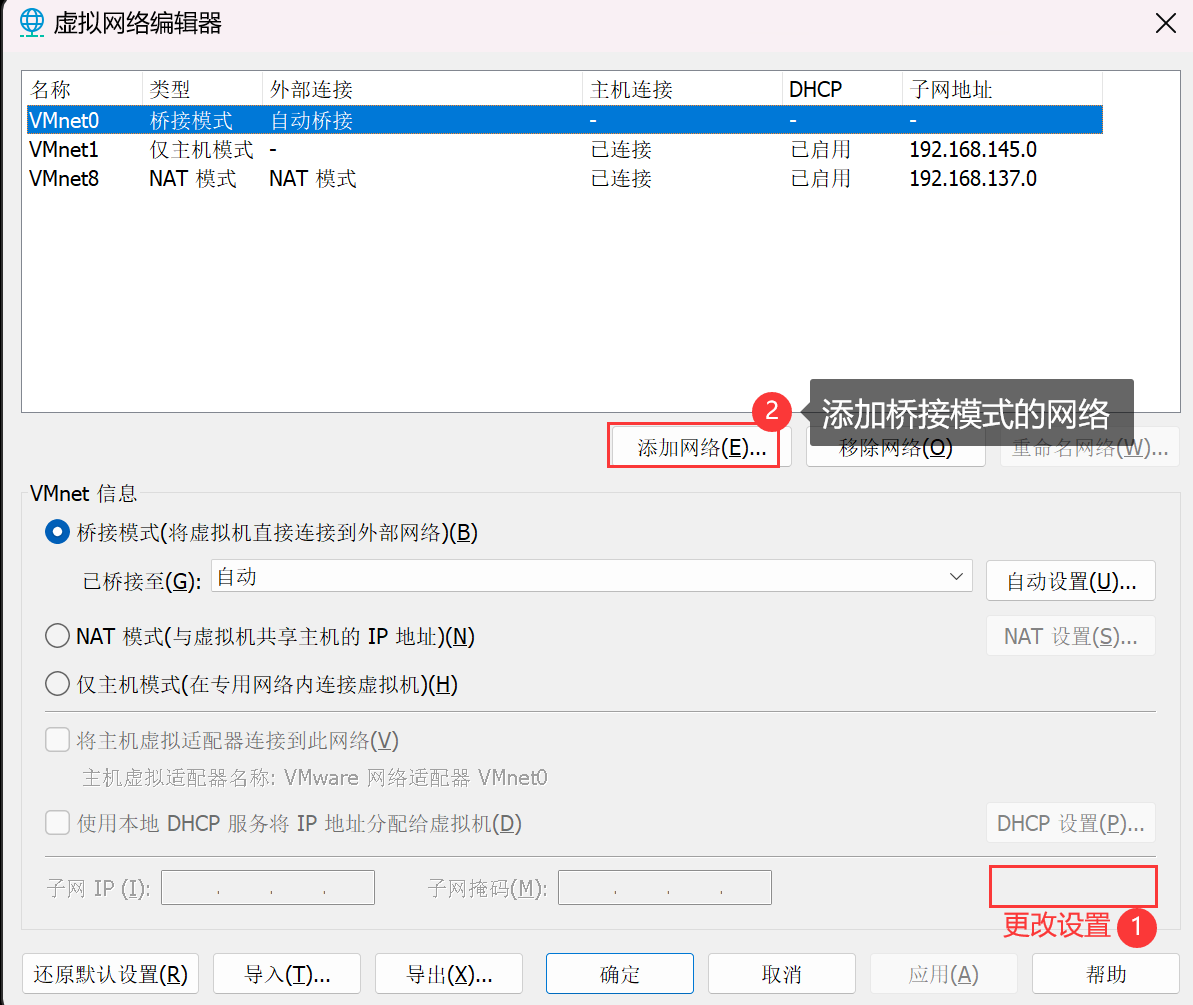Click 自动桥接 cell of VMnet0
This screenshot has width=1193, height=1005.
point(311,120)
